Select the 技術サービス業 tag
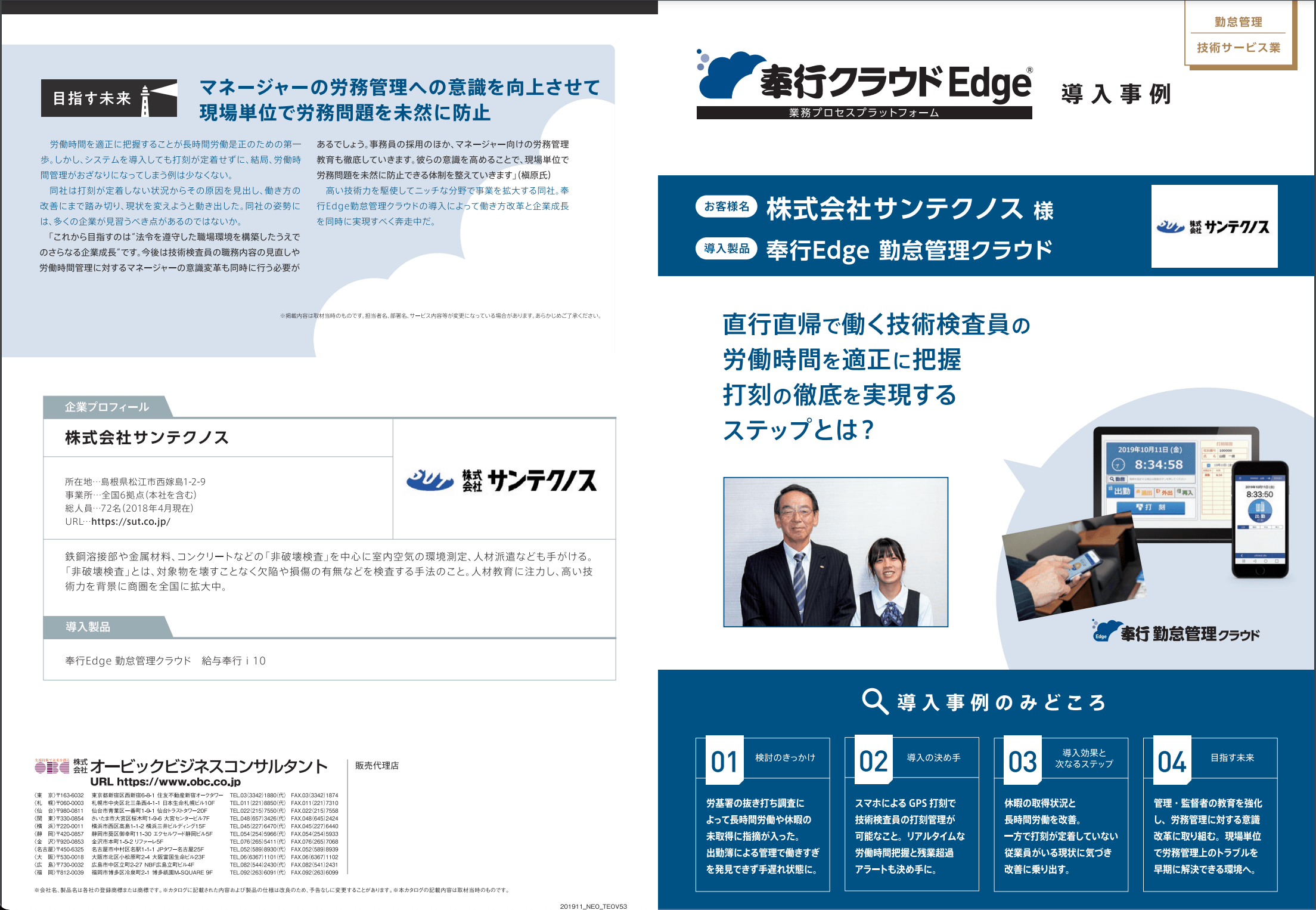 click(x=1238, y=48)
